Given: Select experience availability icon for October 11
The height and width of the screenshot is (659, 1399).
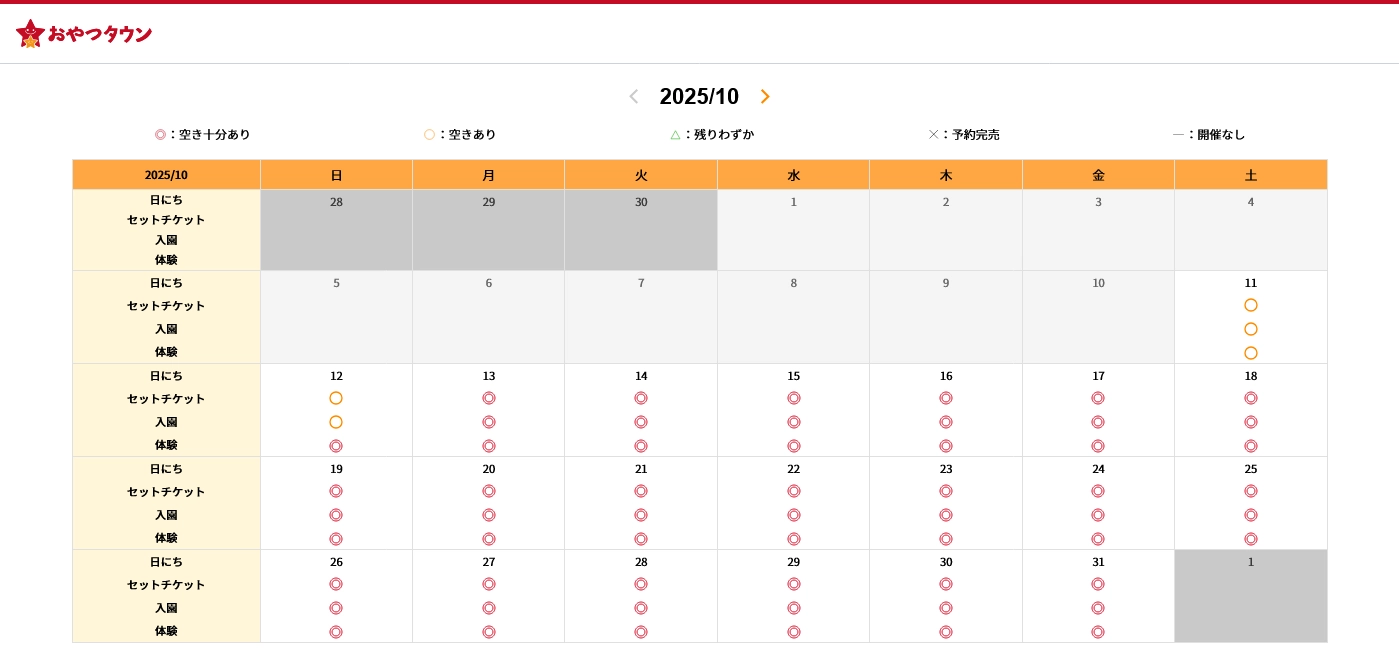Looking at the screenshot, I should (1250, 353).
